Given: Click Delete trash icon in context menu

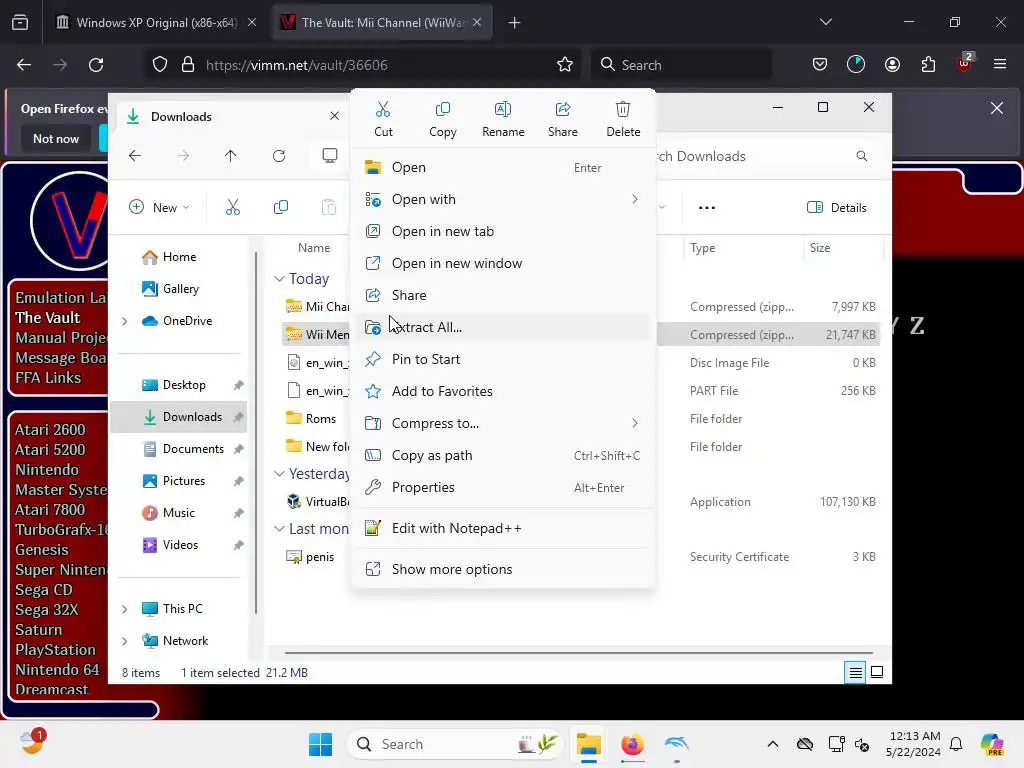Looking at the screenshot, I should click(x=623, y=119).
